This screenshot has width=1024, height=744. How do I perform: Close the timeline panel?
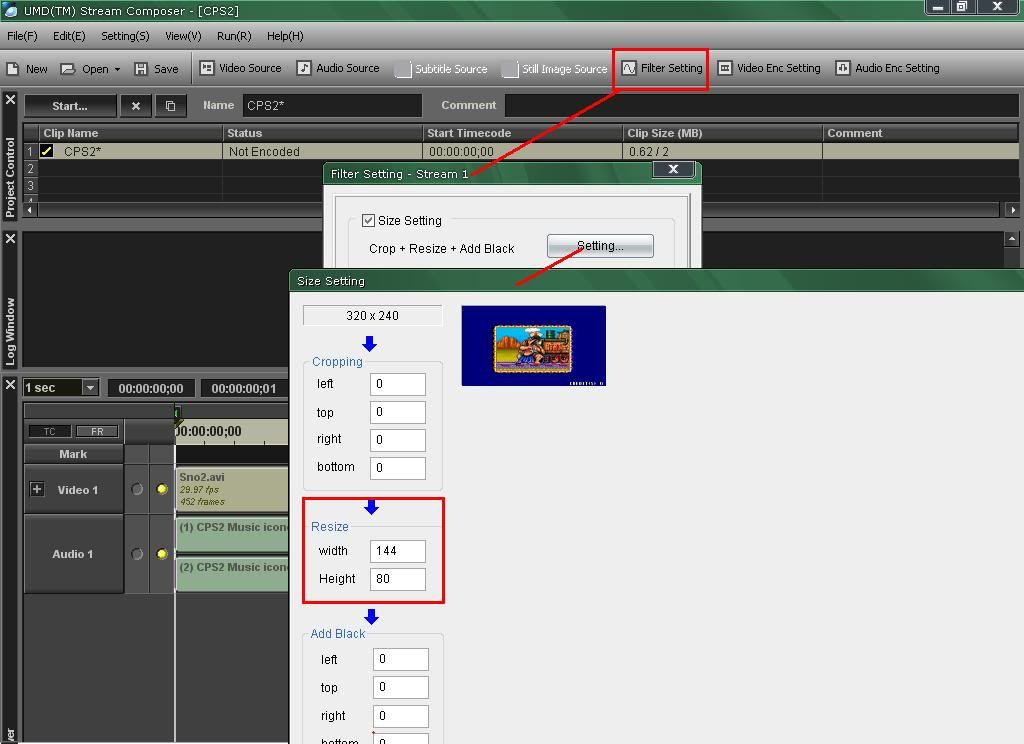[10, 385]
